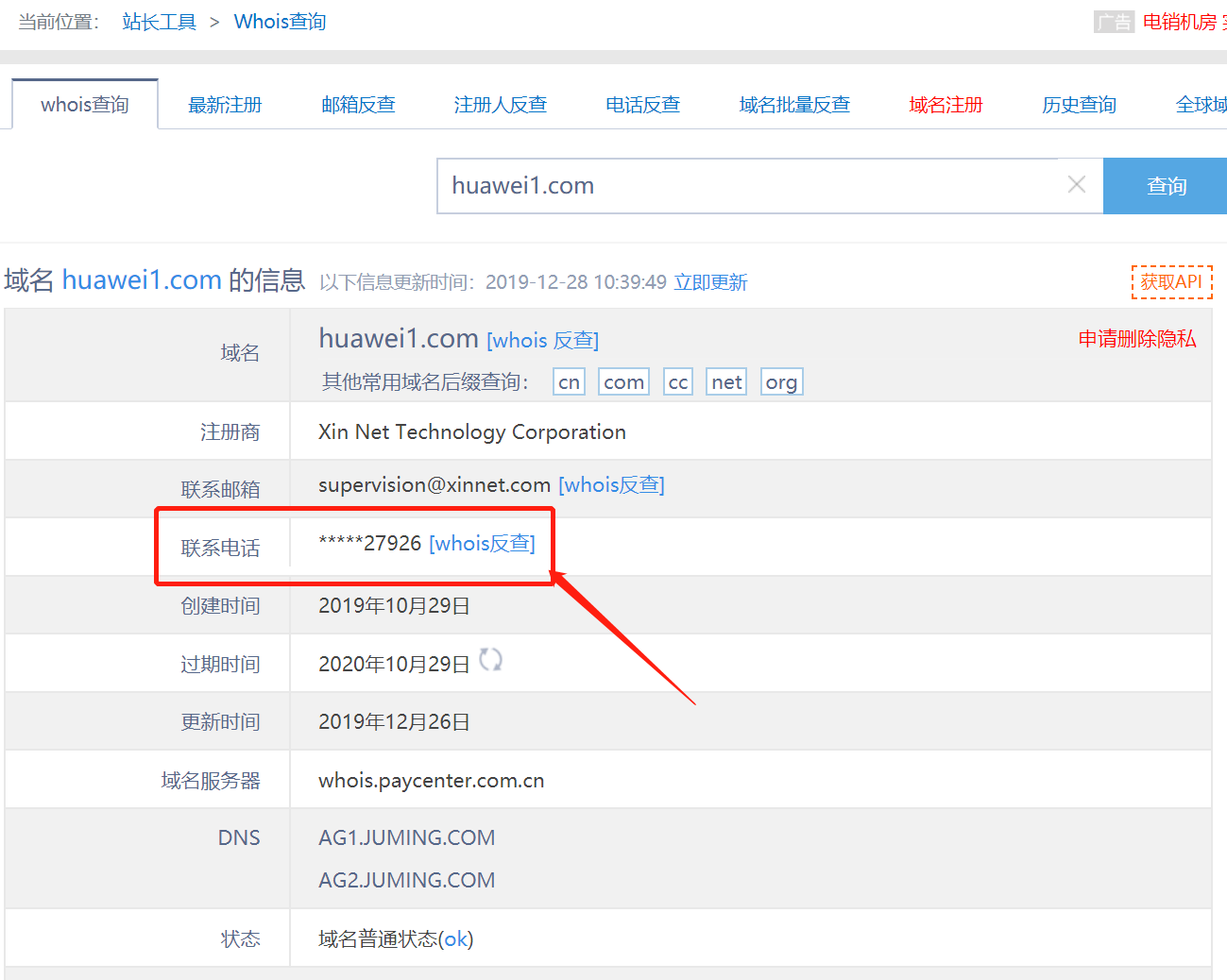Image resolution: width=1227 pixels, height=980 pixels.
Task: Click the huawei1.com heading link
Action: 142,279
